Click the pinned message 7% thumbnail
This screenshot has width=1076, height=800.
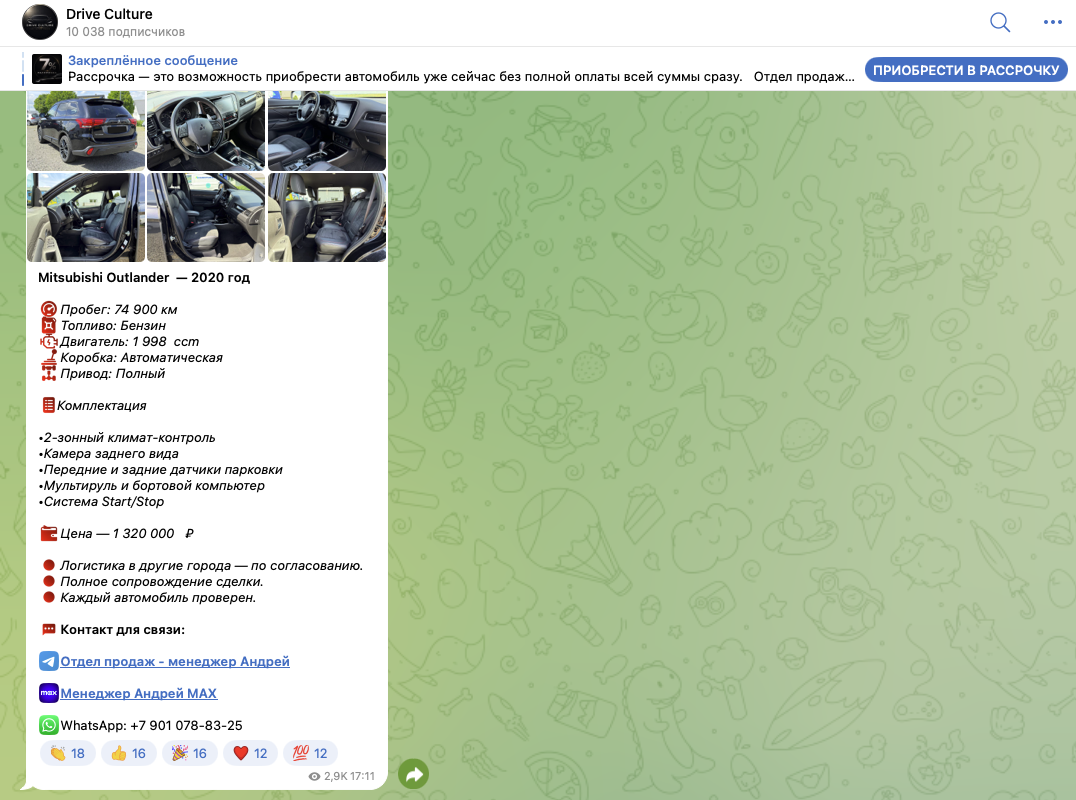coord(47,69)
